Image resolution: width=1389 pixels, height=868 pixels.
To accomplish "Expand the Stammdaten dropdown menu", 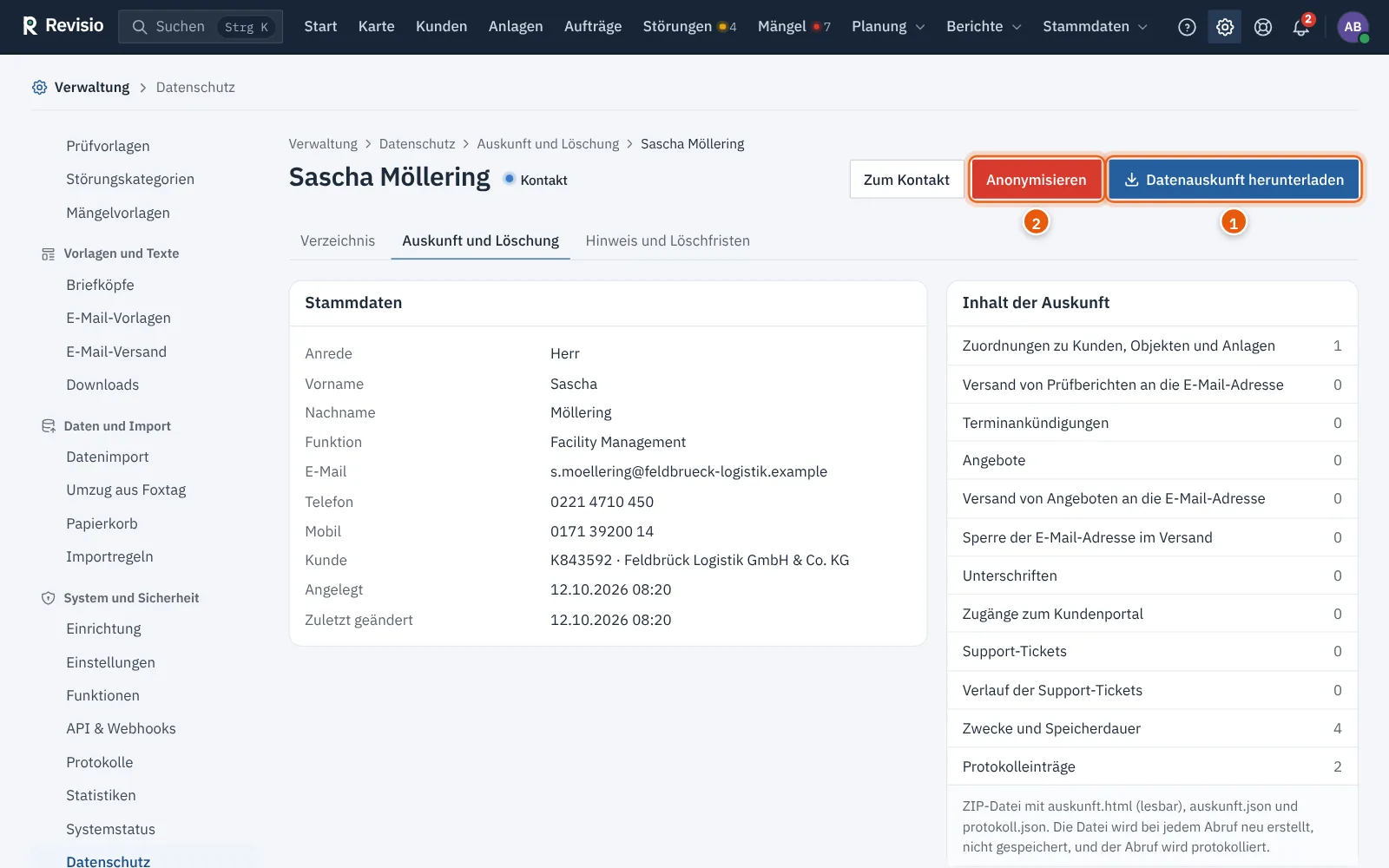I will point(1095,27).
